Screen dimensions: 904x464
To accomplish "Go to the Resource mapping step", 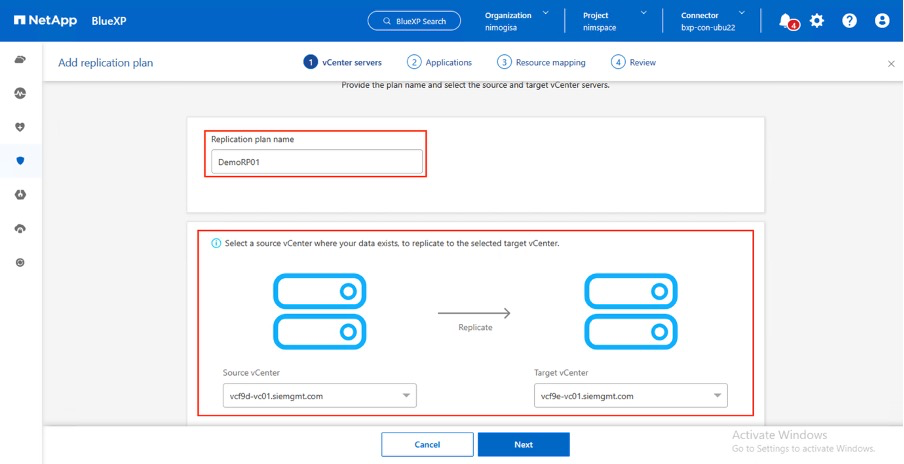I will tap(542, 62).
